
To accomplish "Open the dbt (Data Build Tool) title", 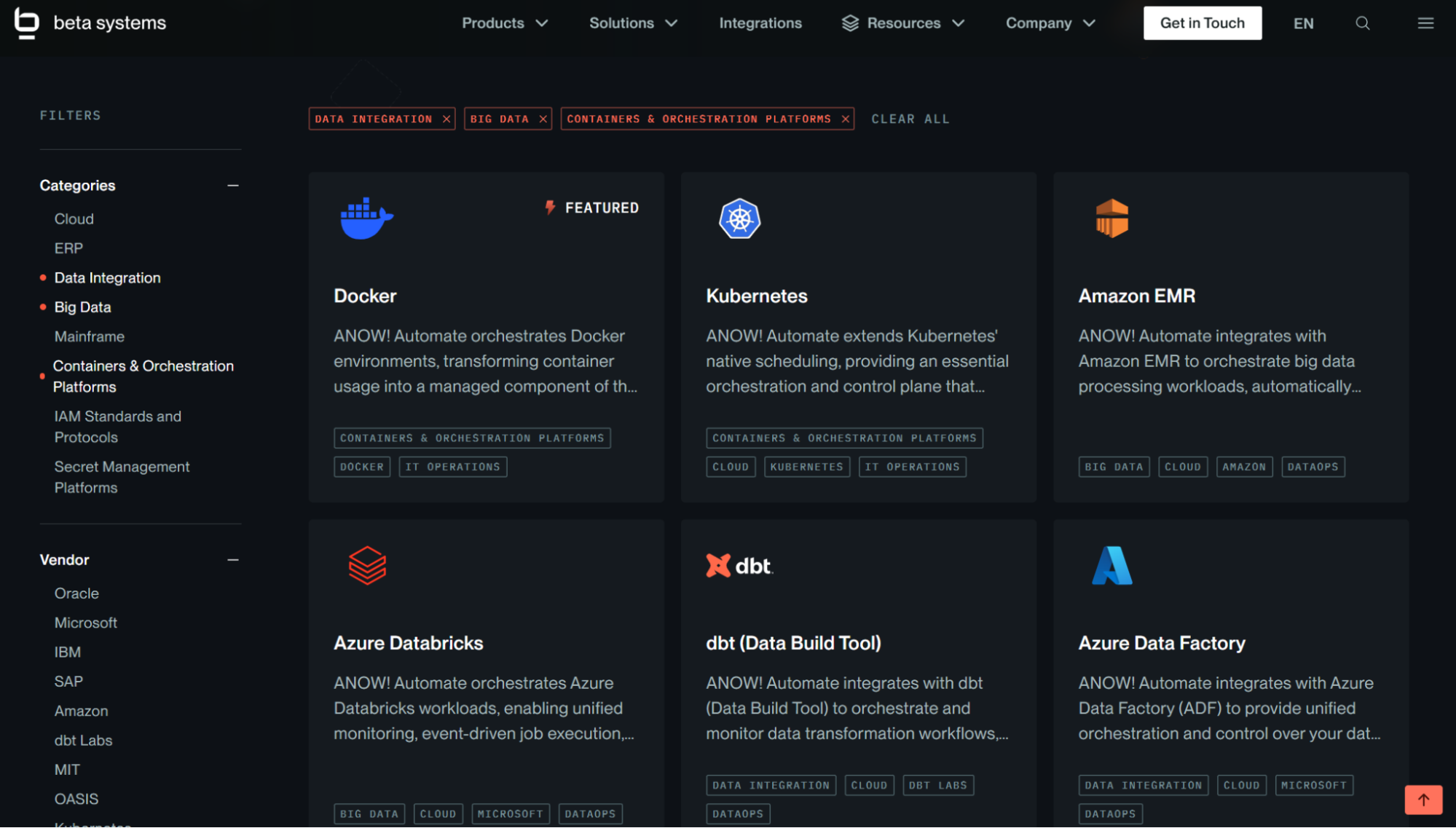I will point(793,643).
